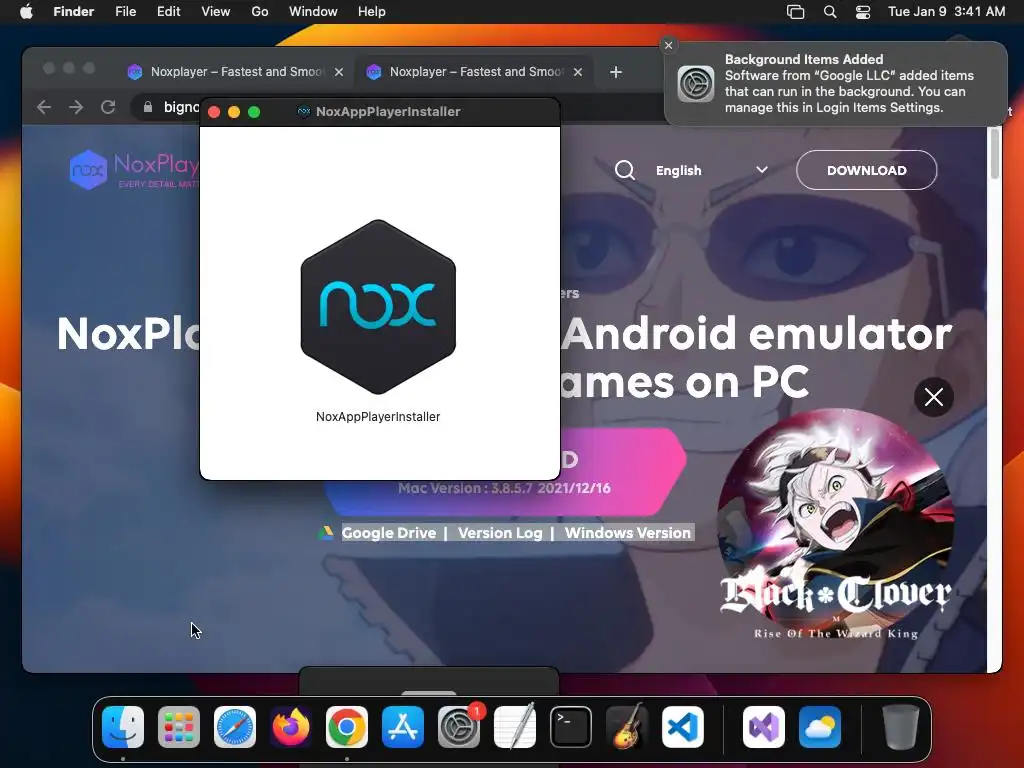
Task: Close the second Noxplayer tab
Action: click(x=578, y=72)
